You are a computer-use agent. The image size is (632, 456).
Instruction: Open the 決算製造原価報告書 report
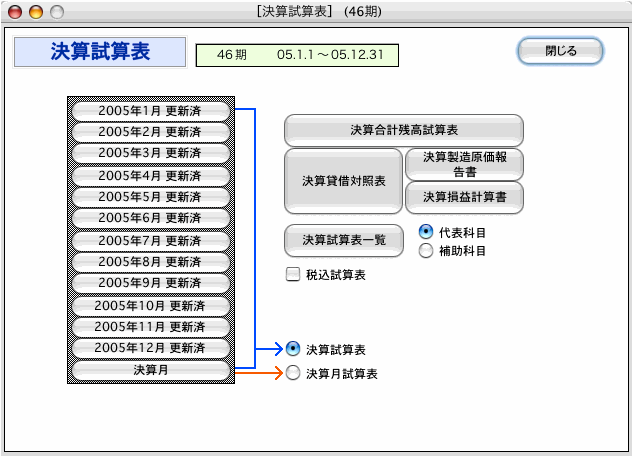(464, 164)
